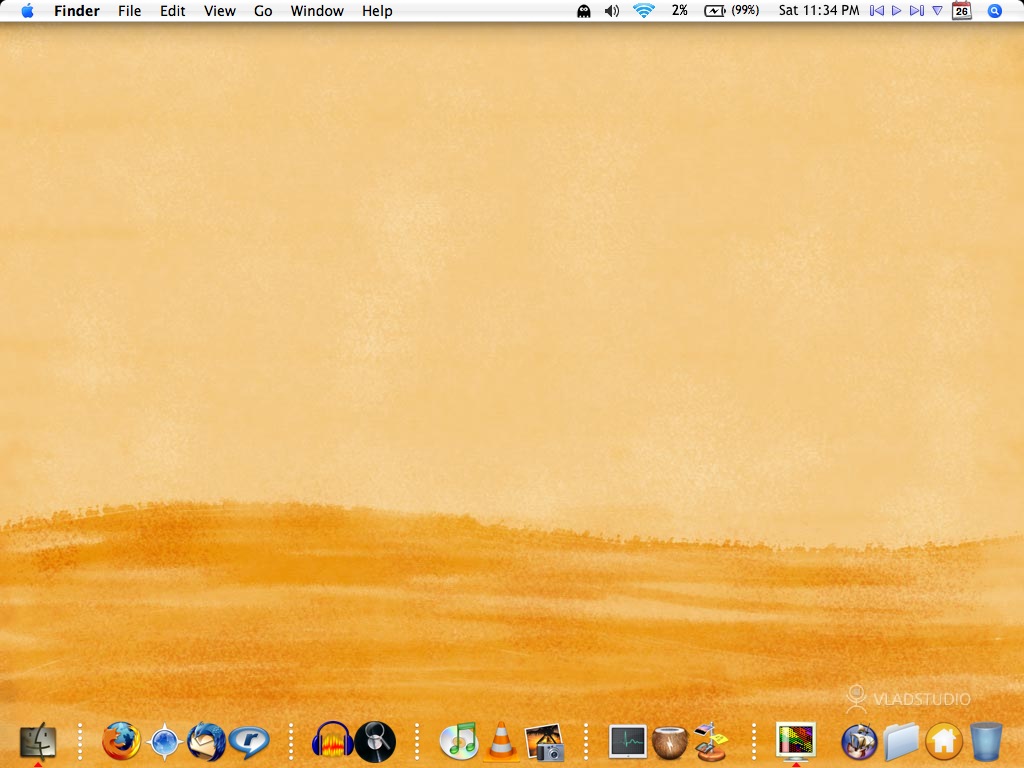Open the View menu
This screenshot has height=768, width=1024.
click(219, 11)
